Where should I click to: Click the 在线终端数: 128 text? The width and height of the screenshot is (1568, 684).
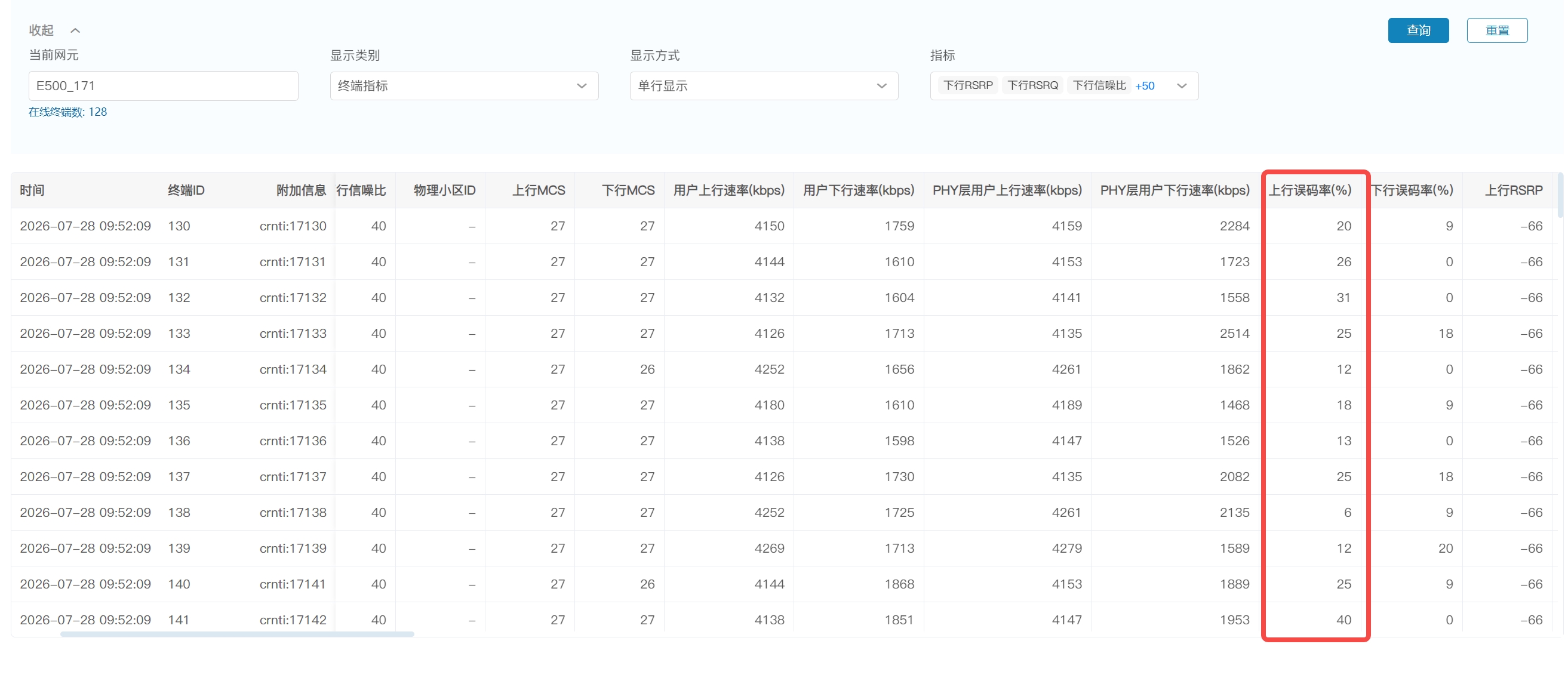click(x=67, y=112)
